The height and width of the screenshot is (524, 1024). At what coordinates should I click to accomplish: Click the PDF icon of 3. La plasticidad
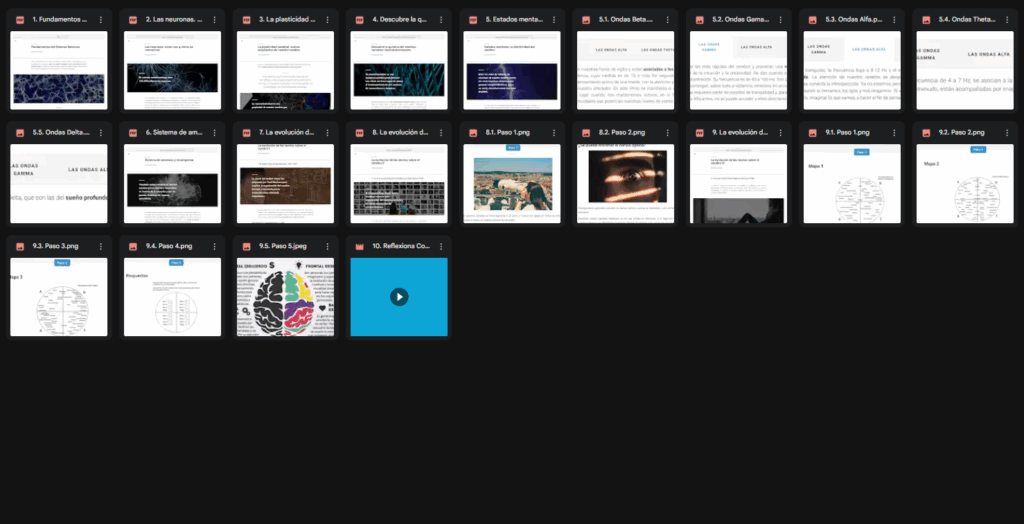click(246, 20)
